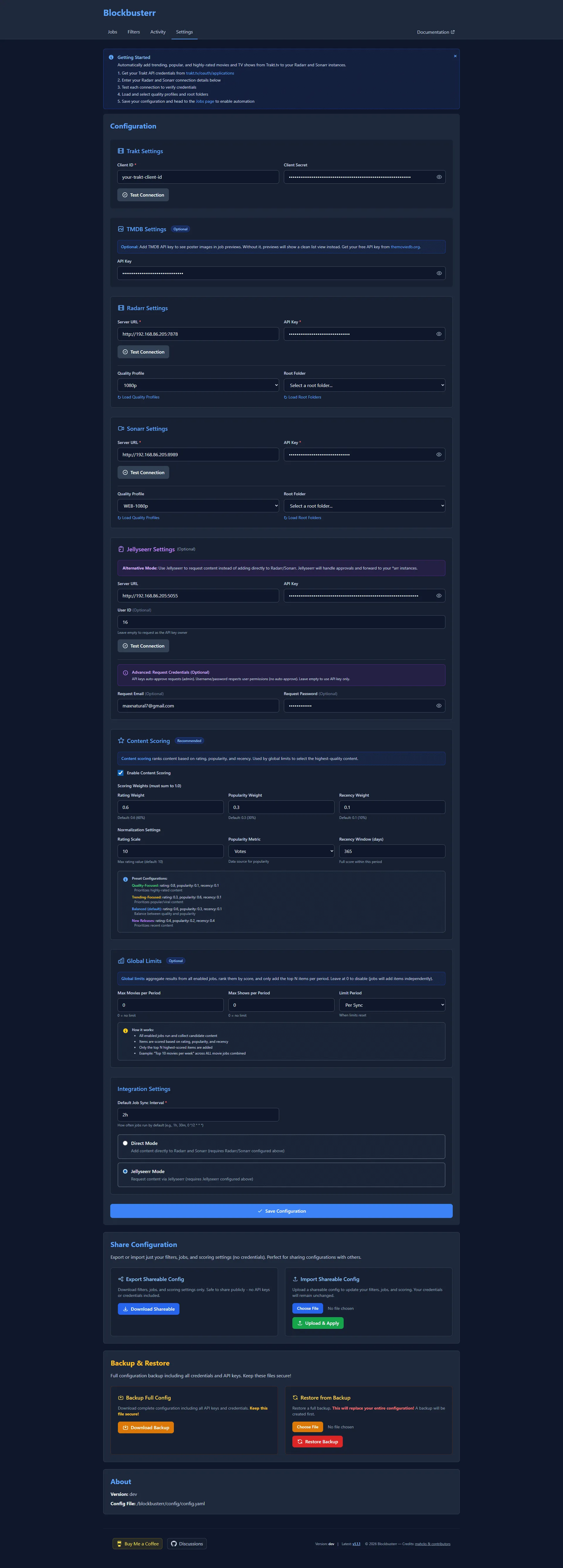Enable the Content Scoring checkbox

coord(121,773)
